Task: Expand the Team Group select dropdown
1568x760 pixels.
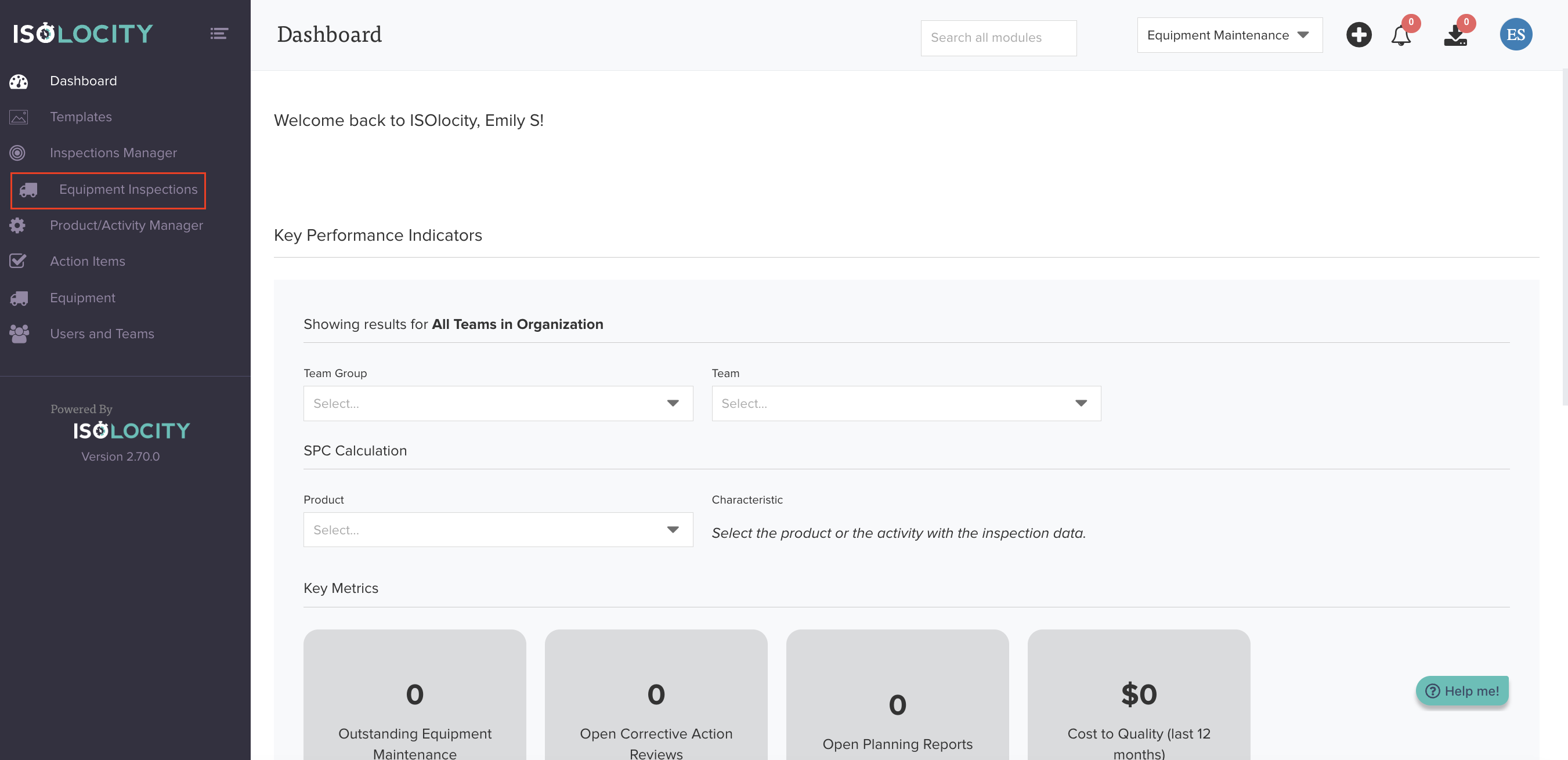Action: coord(497,403)
